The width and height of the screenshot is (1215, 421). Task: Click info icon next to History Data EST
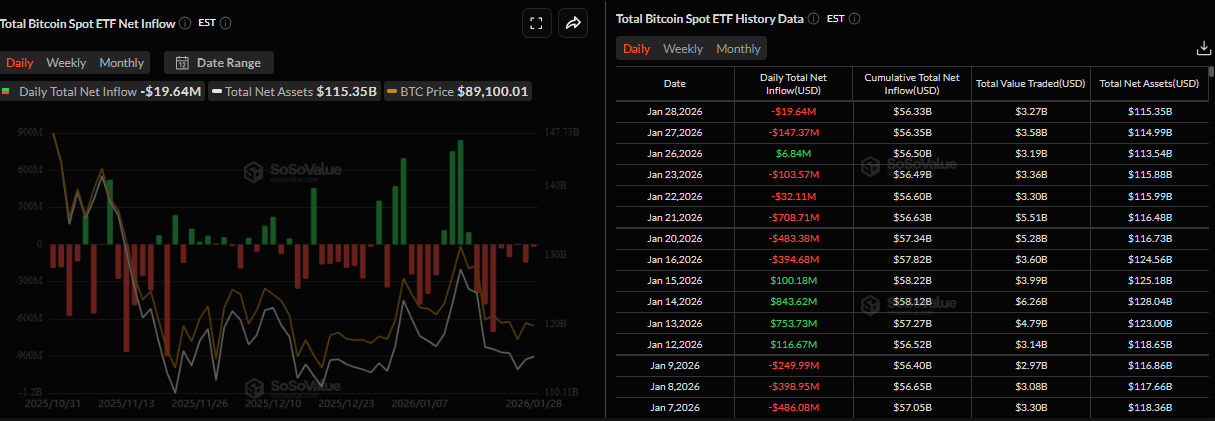coord(854,19)
